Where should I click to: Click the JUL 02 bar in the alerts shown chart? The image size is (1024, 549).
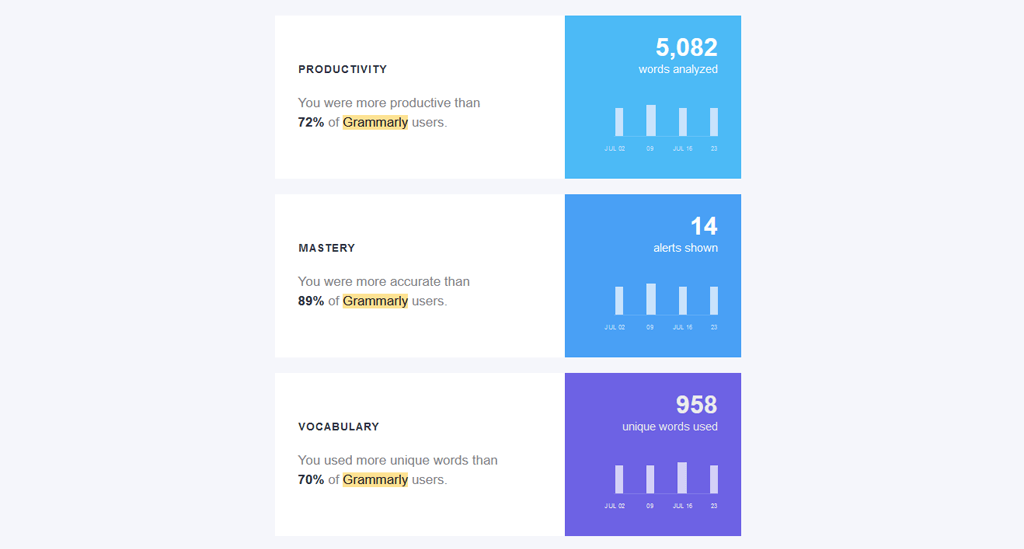tap(619, 301)
